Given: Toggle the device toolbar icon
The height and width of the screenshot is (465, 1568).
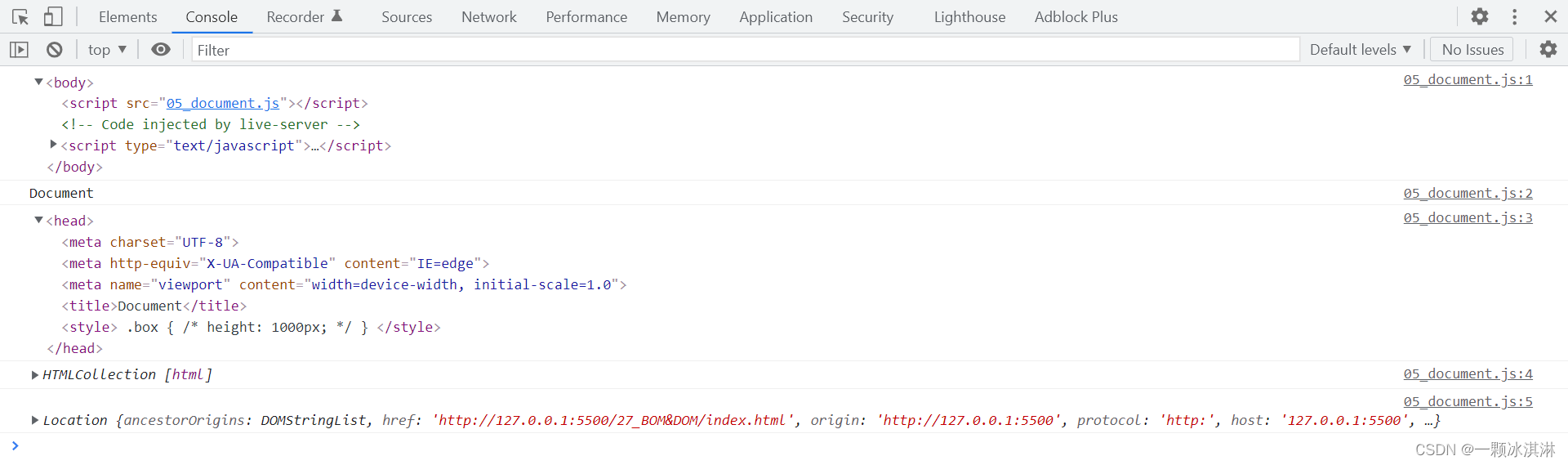Looking at the screenshot, I should point(53,16).
